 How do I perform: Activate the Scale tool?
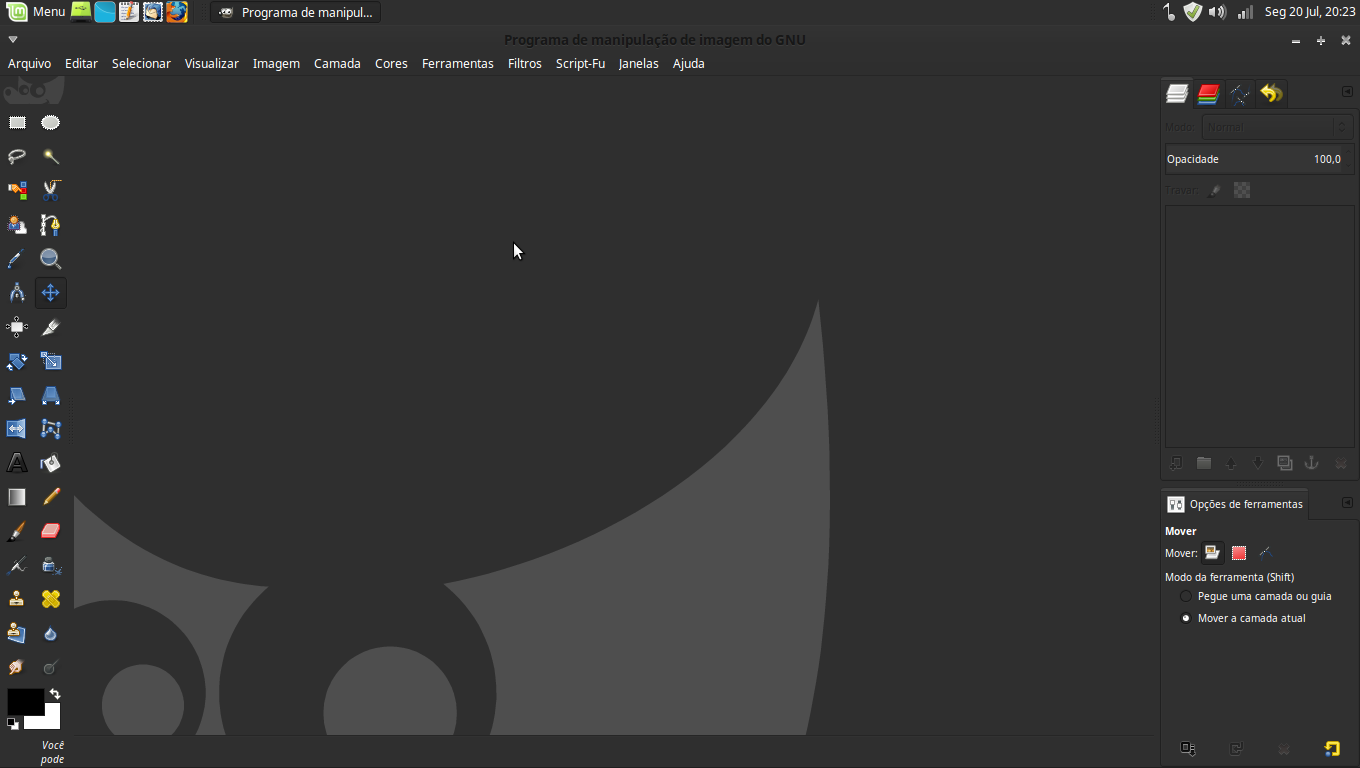(x=51, y=361)
